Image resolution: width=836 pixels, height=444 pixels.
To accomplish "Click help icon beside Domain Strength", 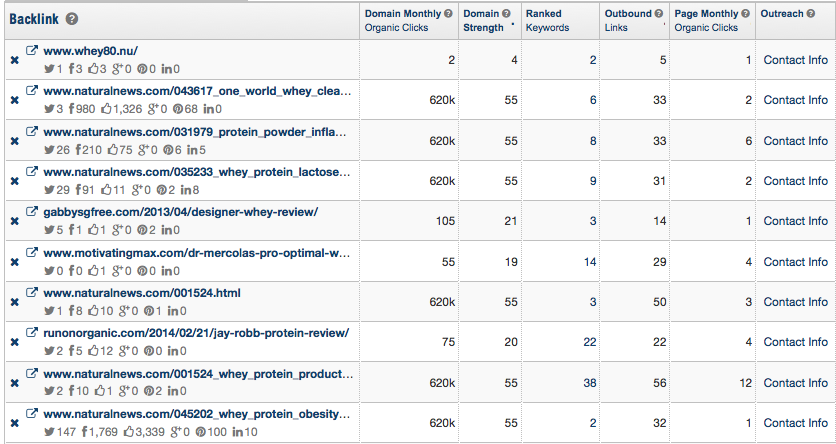I will click(x=506, y=14).
